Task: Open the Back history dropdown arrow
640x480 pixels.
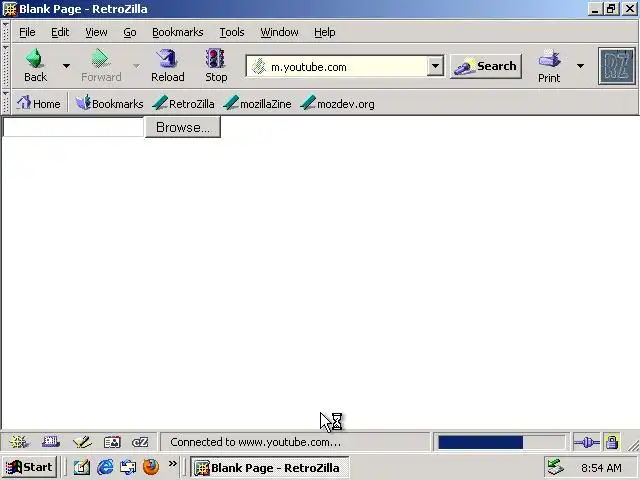Action: click(66, 66)
